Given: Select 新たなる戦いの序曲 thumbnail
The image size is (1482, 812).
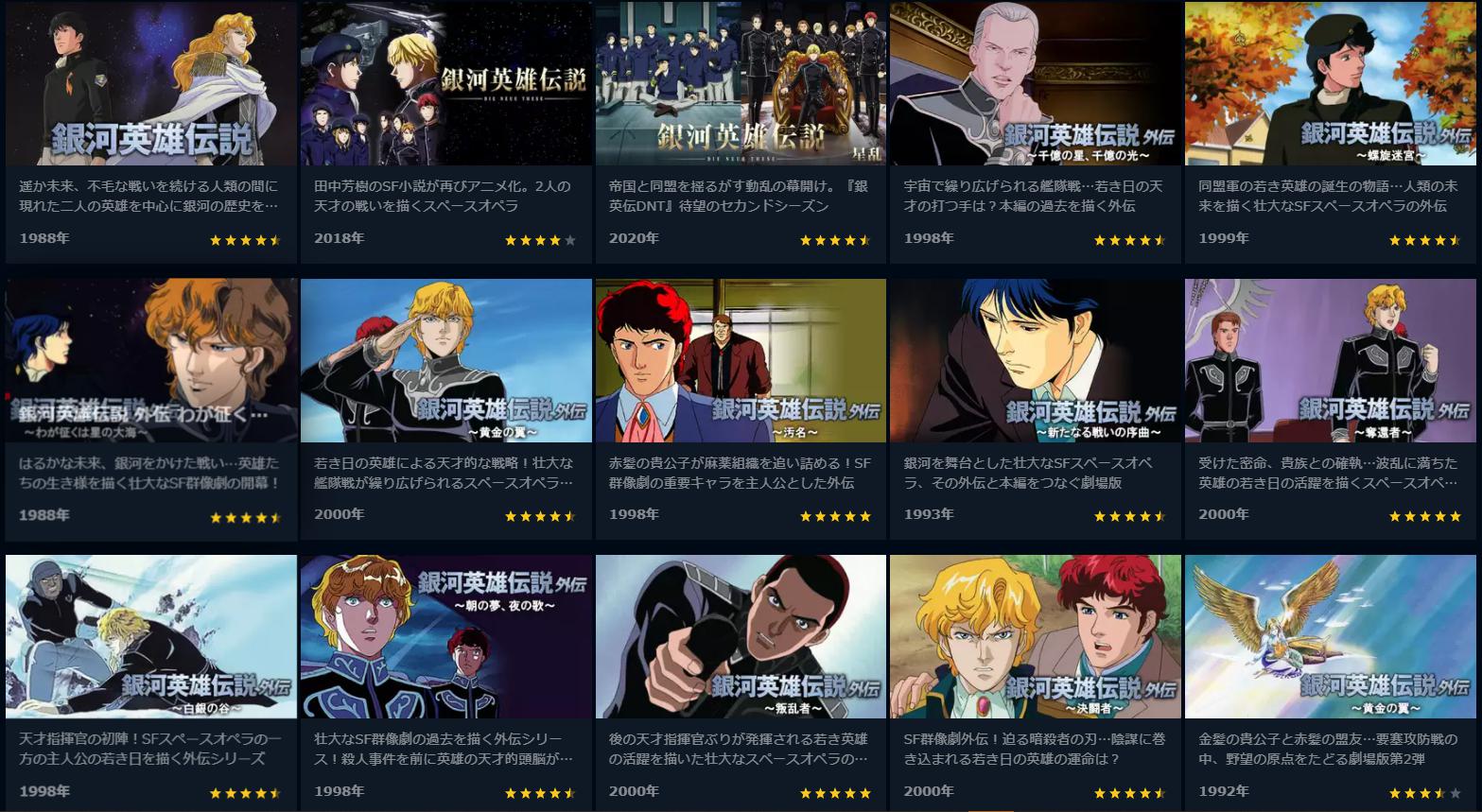Looking at the screenshot, I should coord(1036,360).
